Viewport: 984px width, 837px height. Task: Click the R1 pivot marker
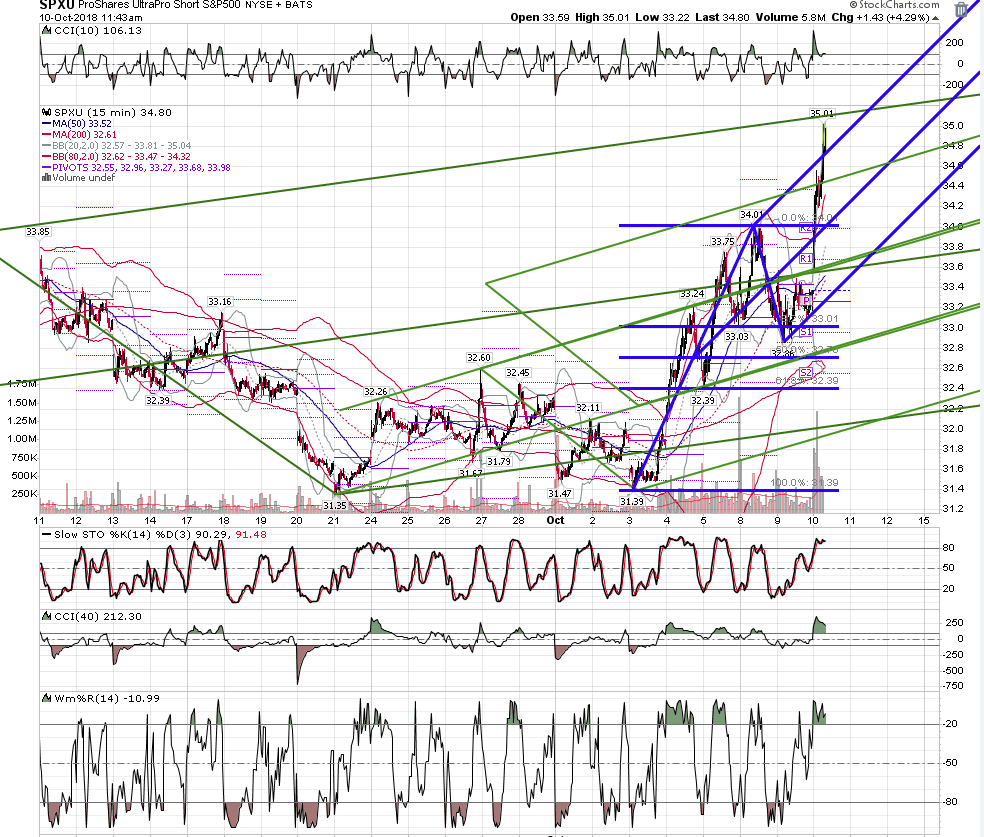(x=806, y=259)
